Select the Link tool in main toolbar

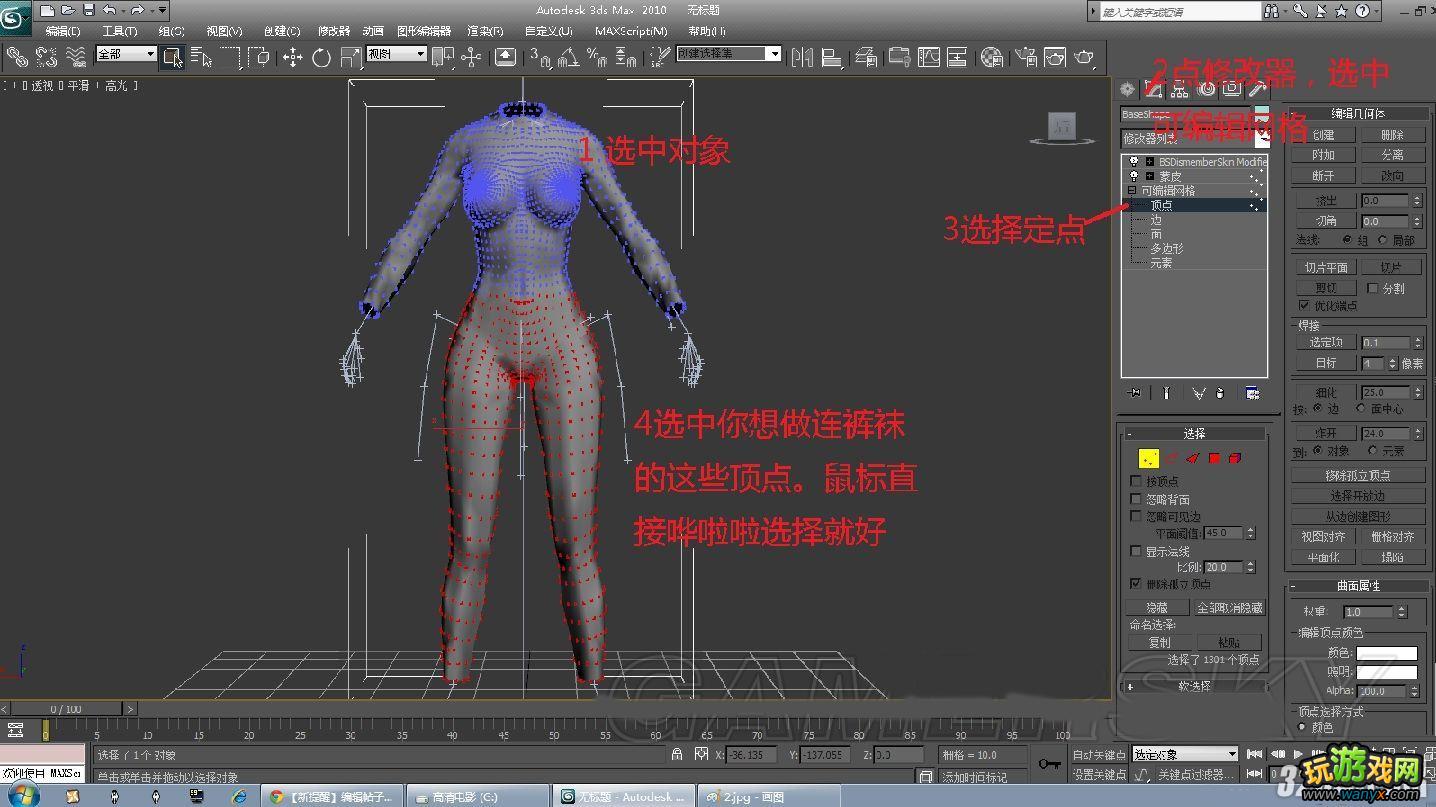pyautogui.click(x=17, y=57)
